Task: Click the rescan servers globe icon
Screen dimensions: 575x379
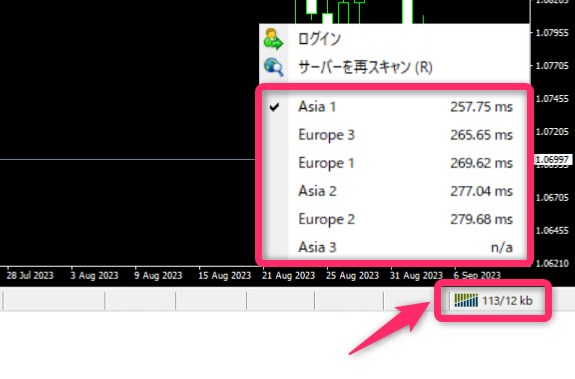Action: point(274,67)
